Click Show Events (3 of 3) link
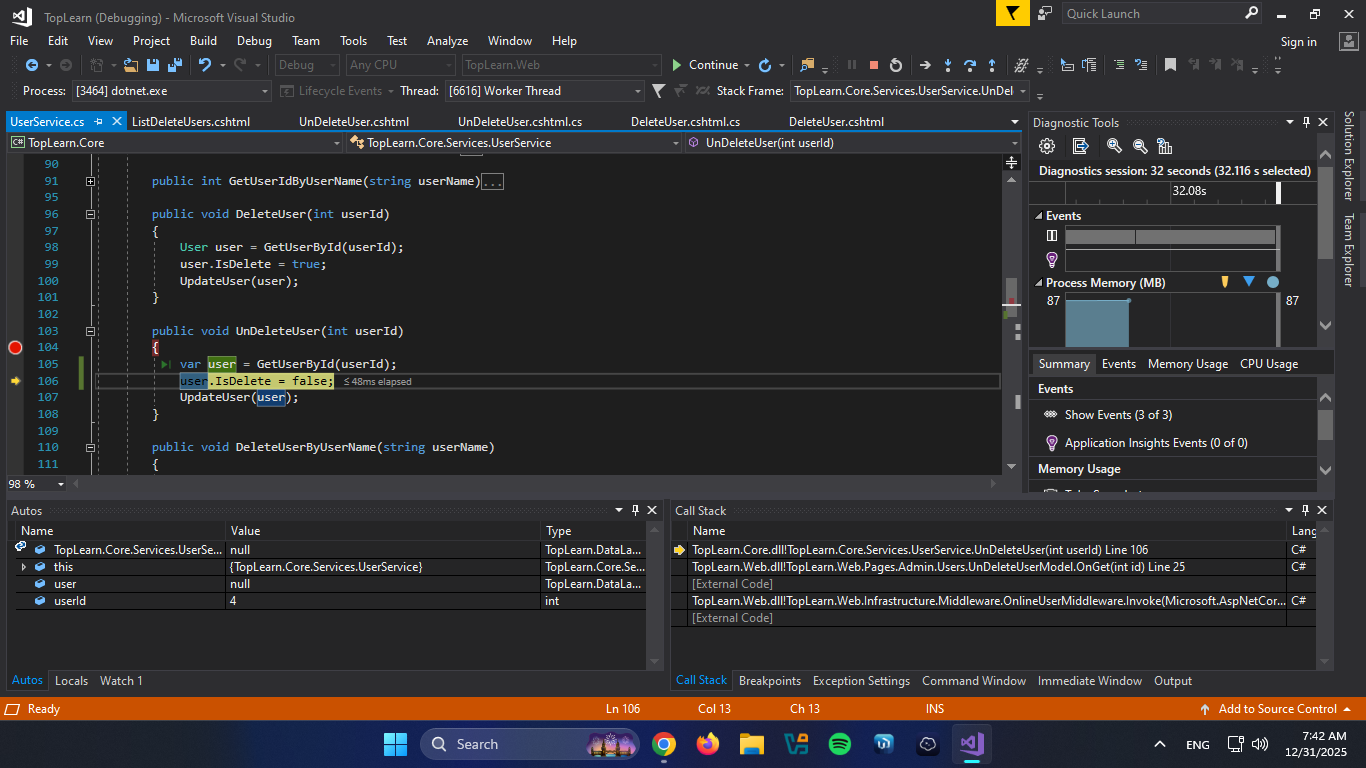Screen dimensions: 1366x768 coord(1117,415)
